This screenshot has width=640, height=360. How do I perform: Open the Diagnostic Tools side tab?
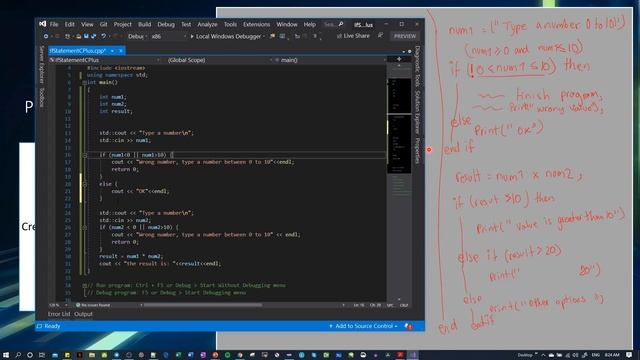[418, 66]
